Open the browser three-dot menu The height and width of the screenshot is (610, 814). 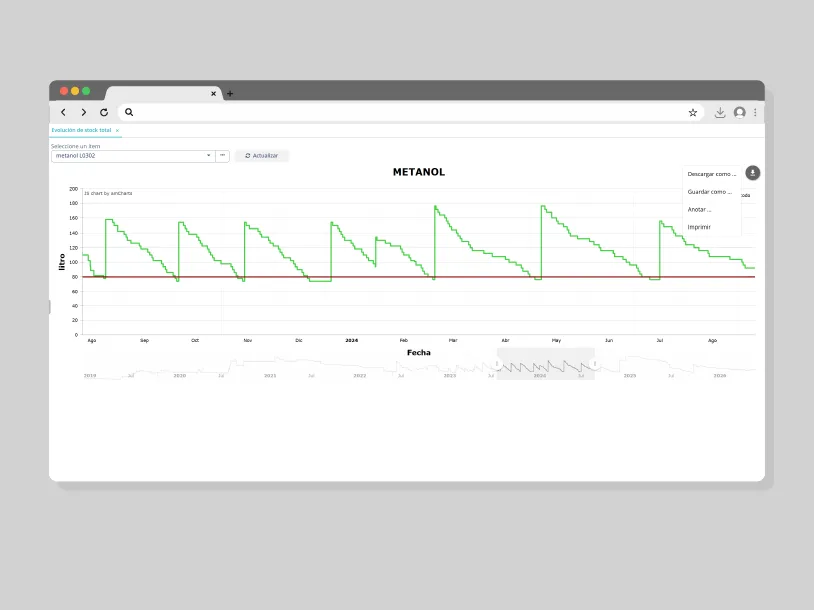(x=755, y=113)
